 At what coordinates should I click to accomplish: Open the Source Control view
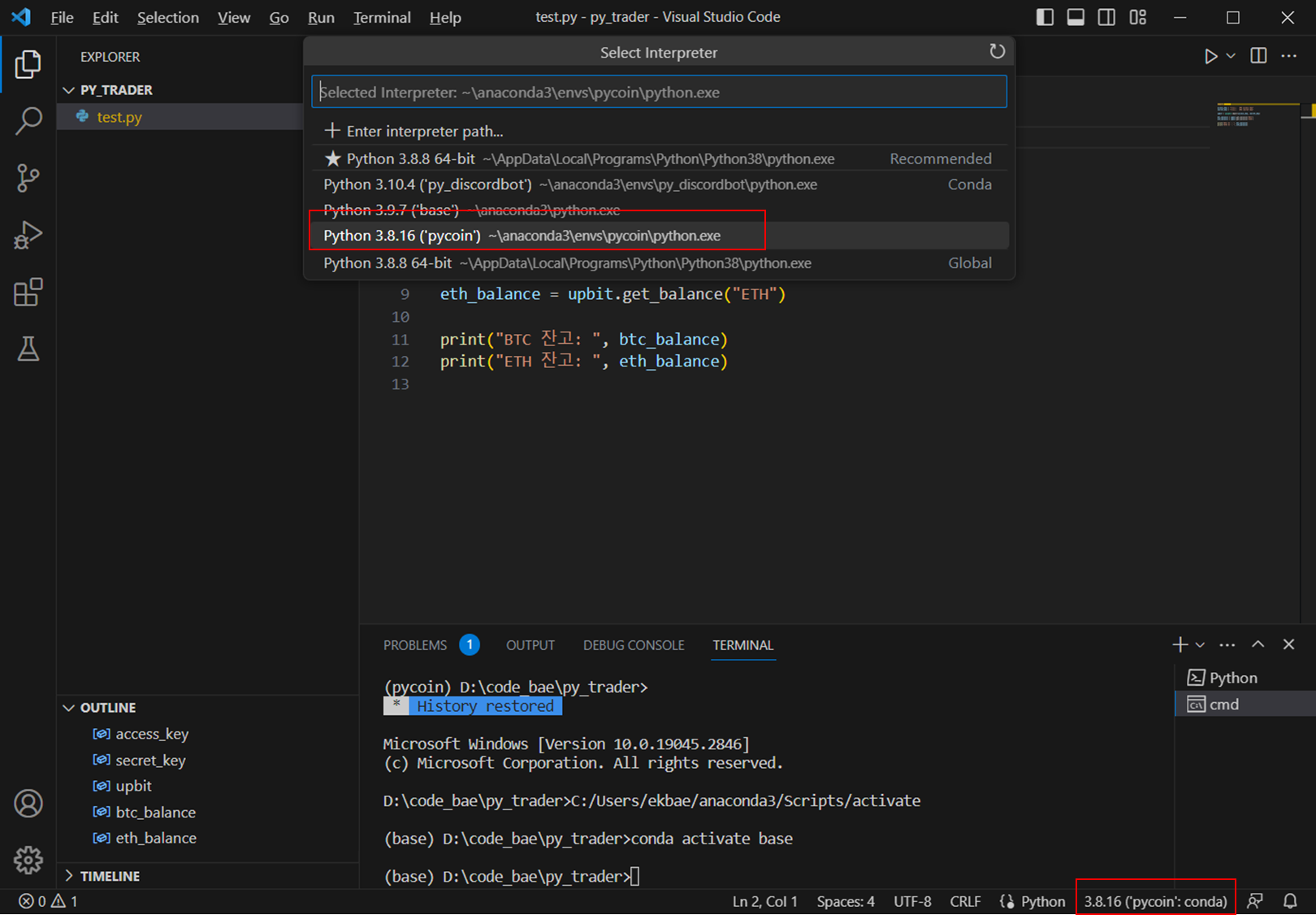[x=28, y=178]
